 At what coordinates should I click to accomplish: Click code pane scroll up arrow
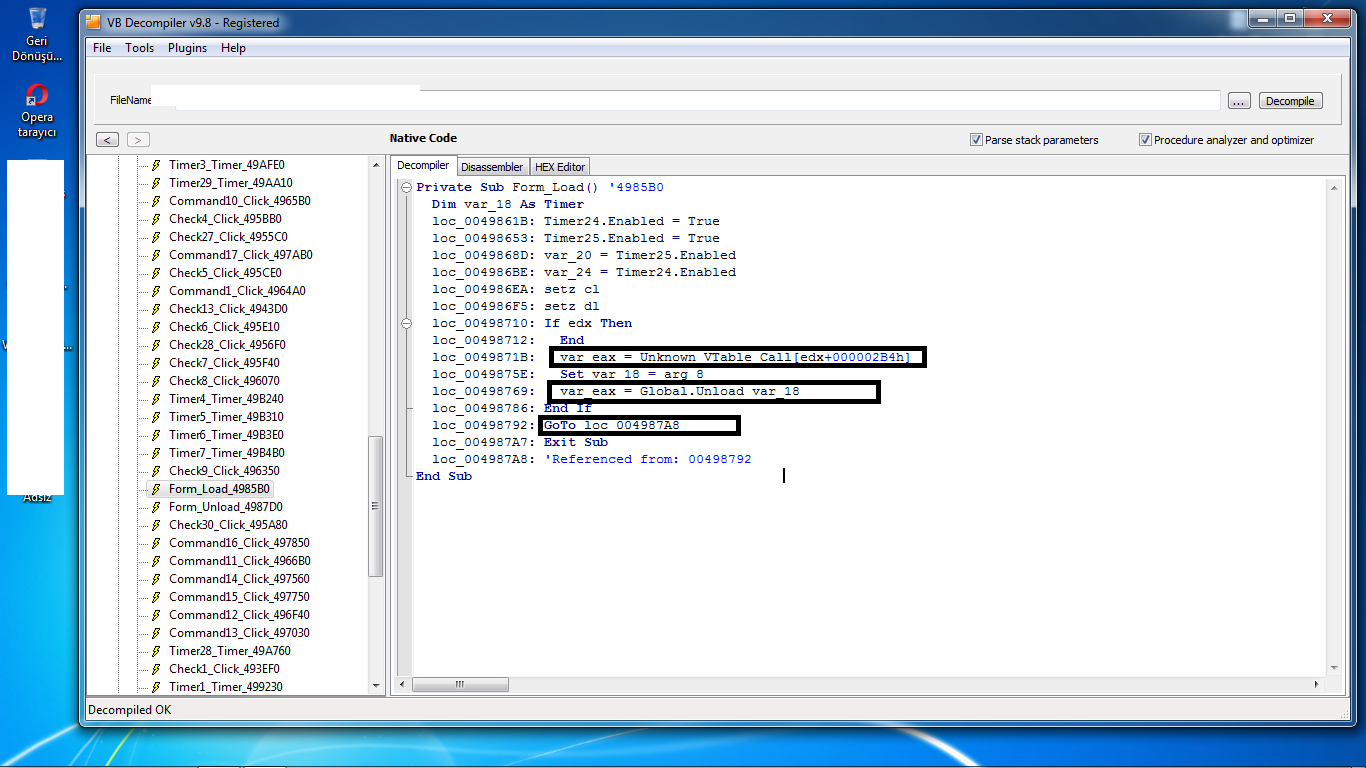coord(1333,187)
